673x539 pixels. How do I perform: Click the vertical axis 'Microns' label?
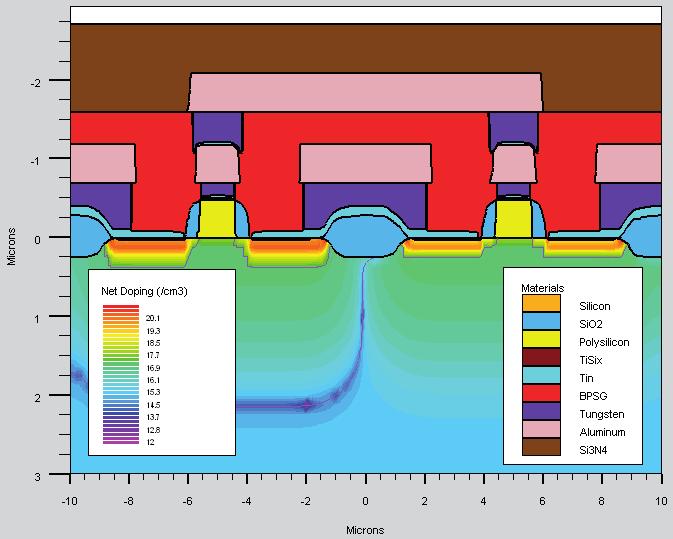(x=11, y=247)
